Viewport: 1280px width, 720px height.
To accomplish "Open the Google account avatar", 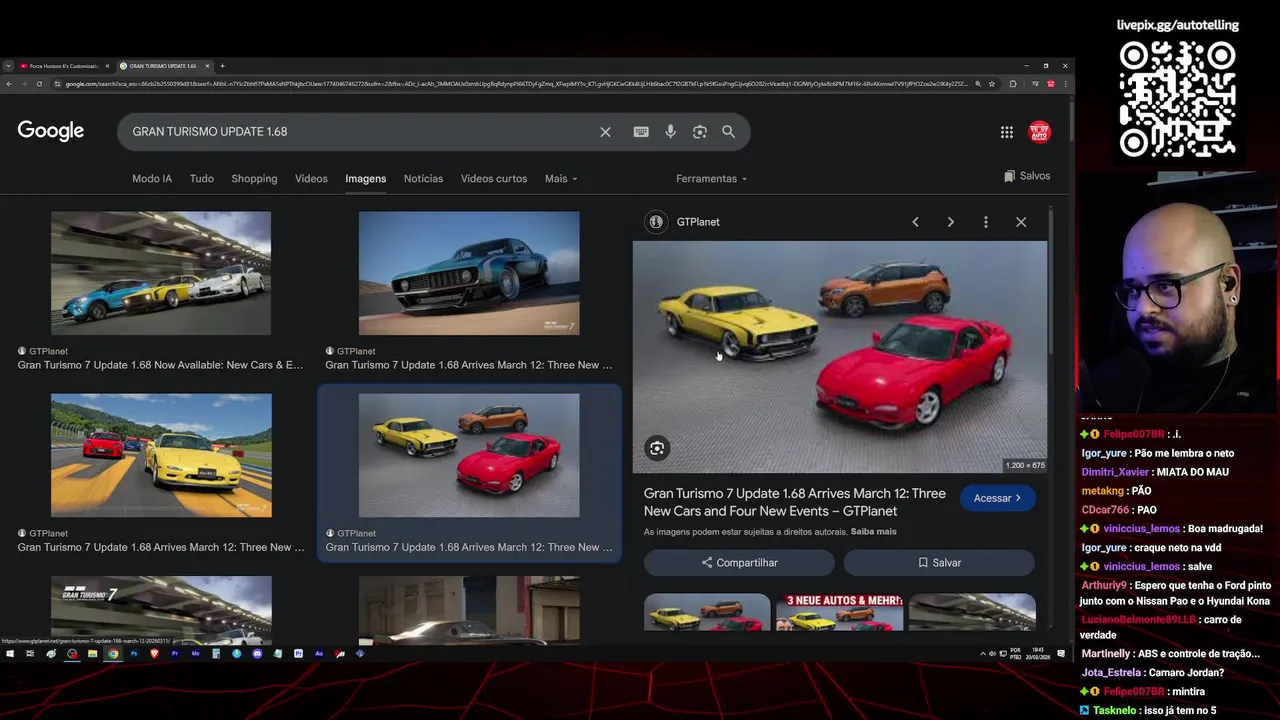I will click(1040, 132).
